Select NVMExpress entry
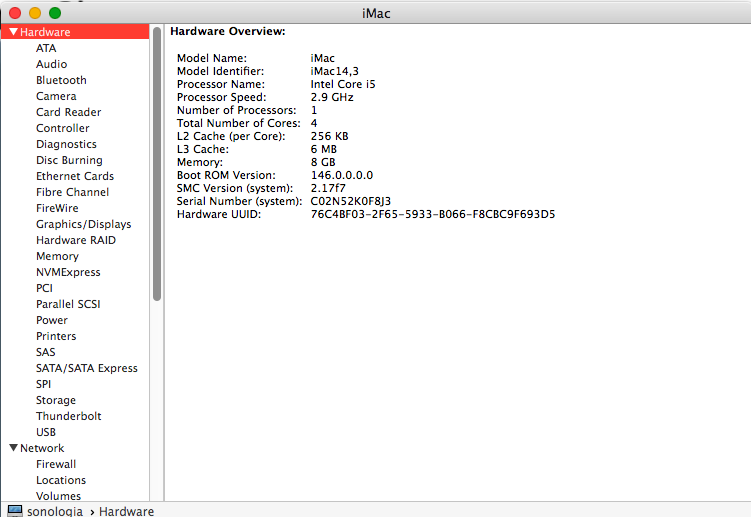The image size is (751, 517). pos(68,272)
